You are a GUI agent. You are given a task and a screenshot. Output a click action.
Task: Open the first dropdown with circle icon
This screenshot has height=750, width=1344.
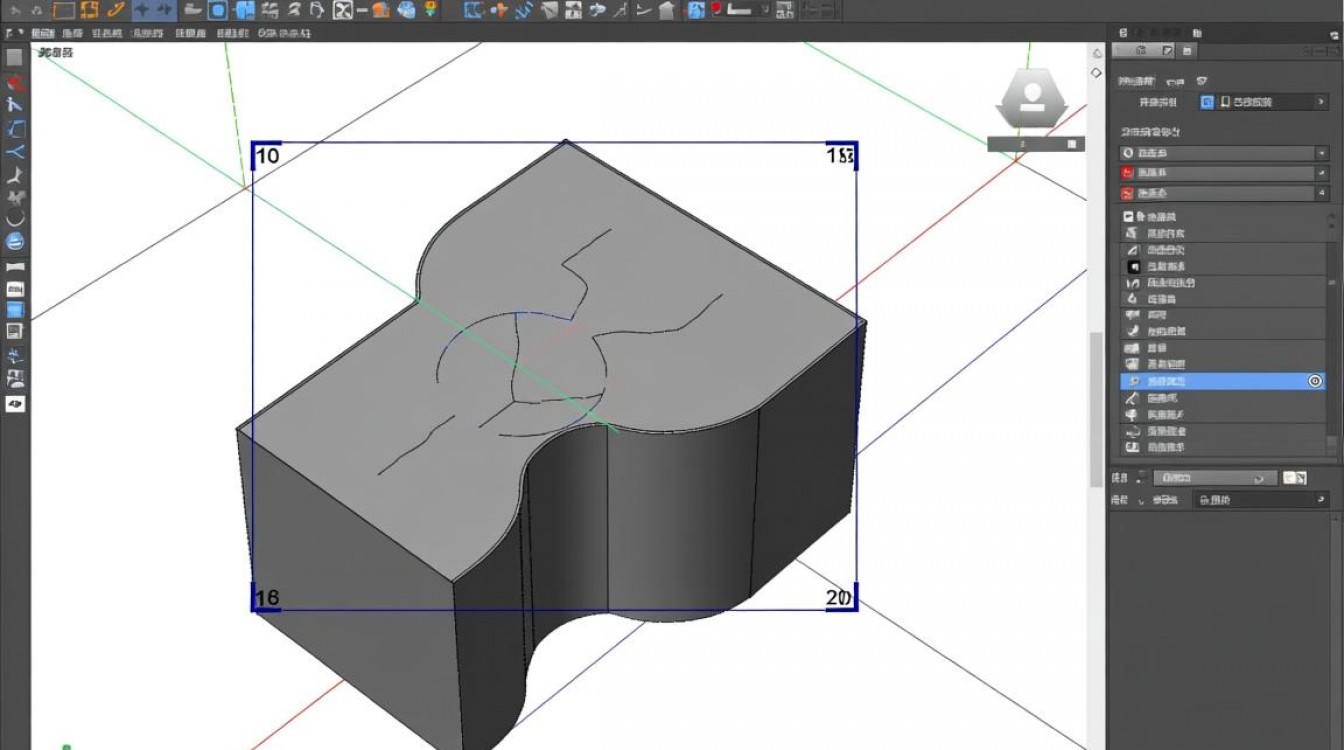point(1222,153)
